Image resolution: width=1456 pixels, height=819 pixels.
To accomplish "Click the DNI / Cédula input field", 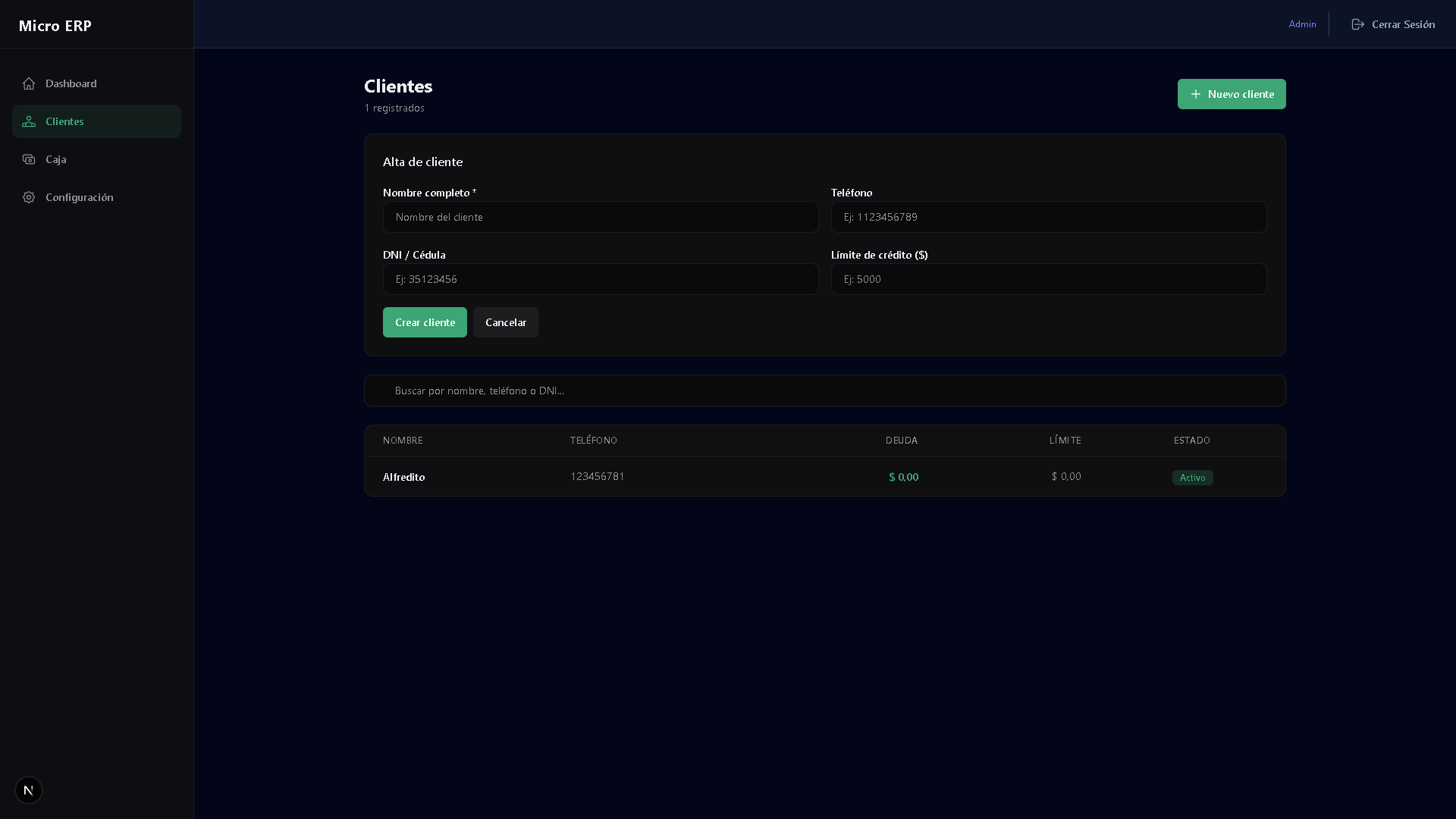I will tap(600, 279).
